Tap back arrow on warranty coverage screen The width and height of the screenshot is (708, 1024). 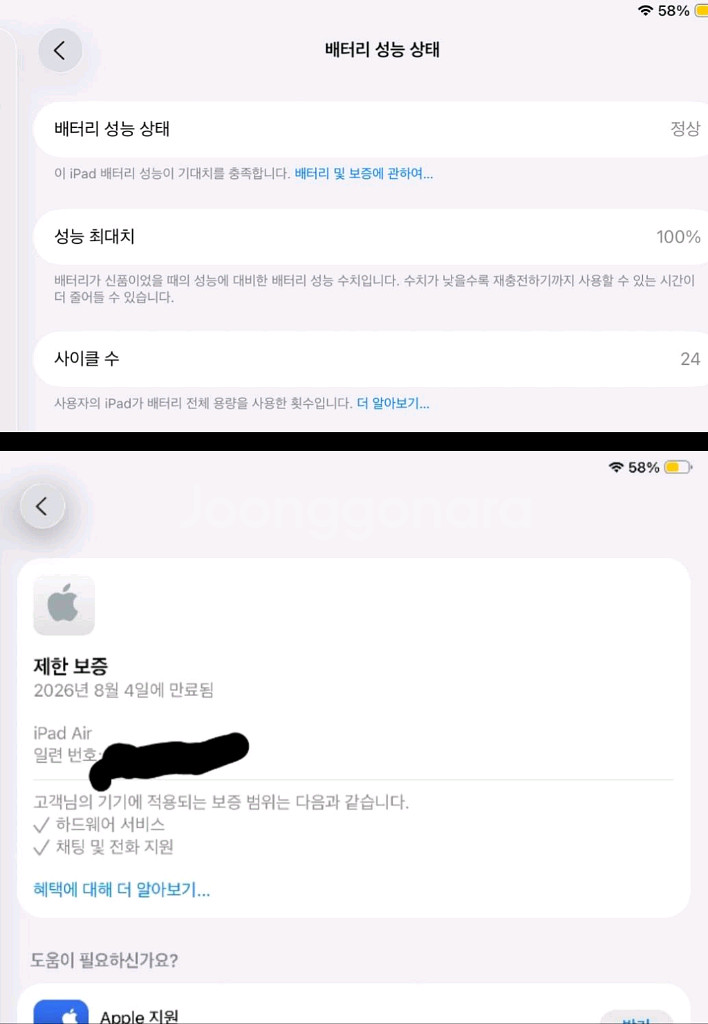[x=42, y=506]
